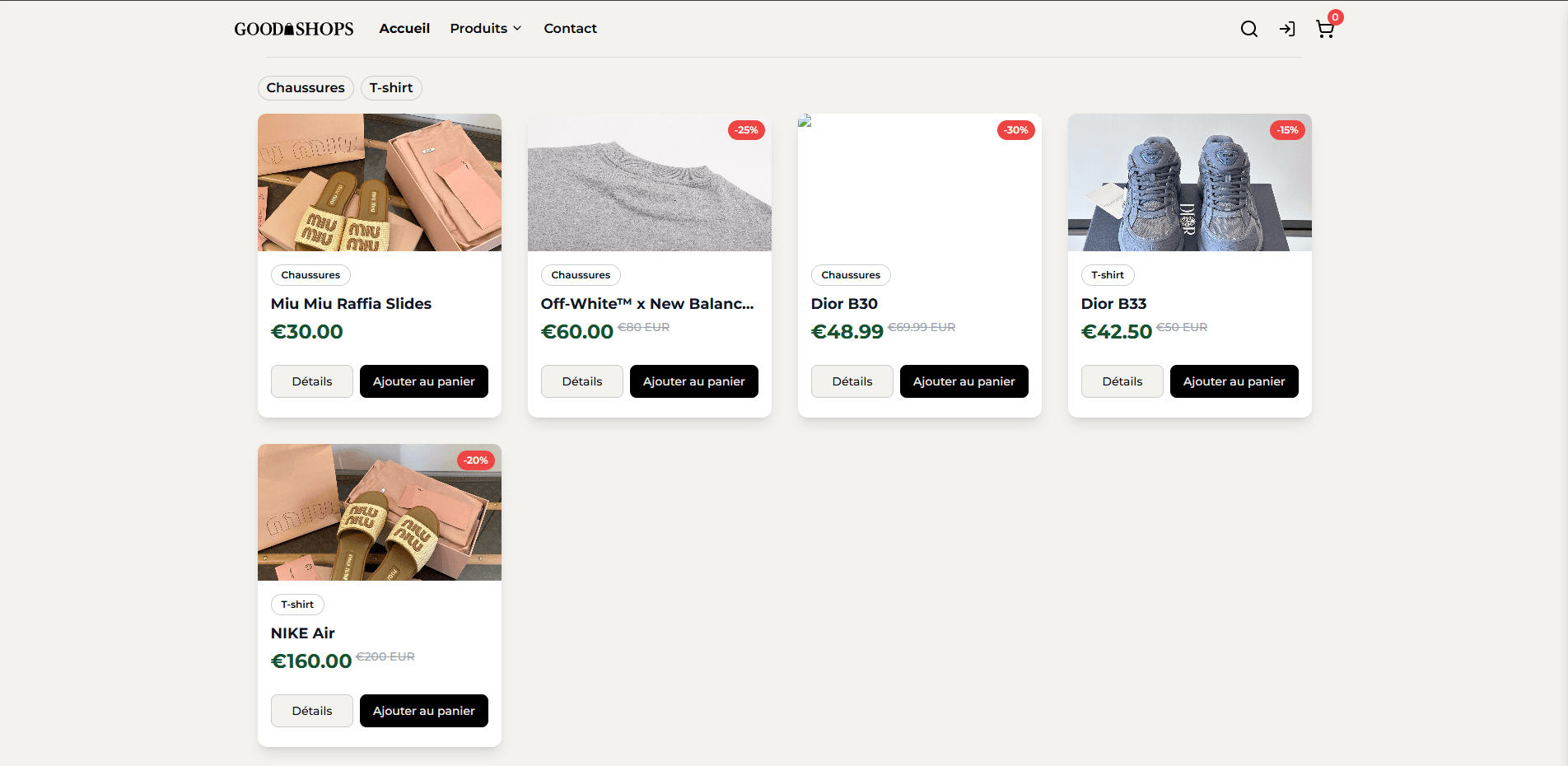The image size is (1568, 766).
Task: Click the login arrow icon
Action: (x=1287, y=28)
